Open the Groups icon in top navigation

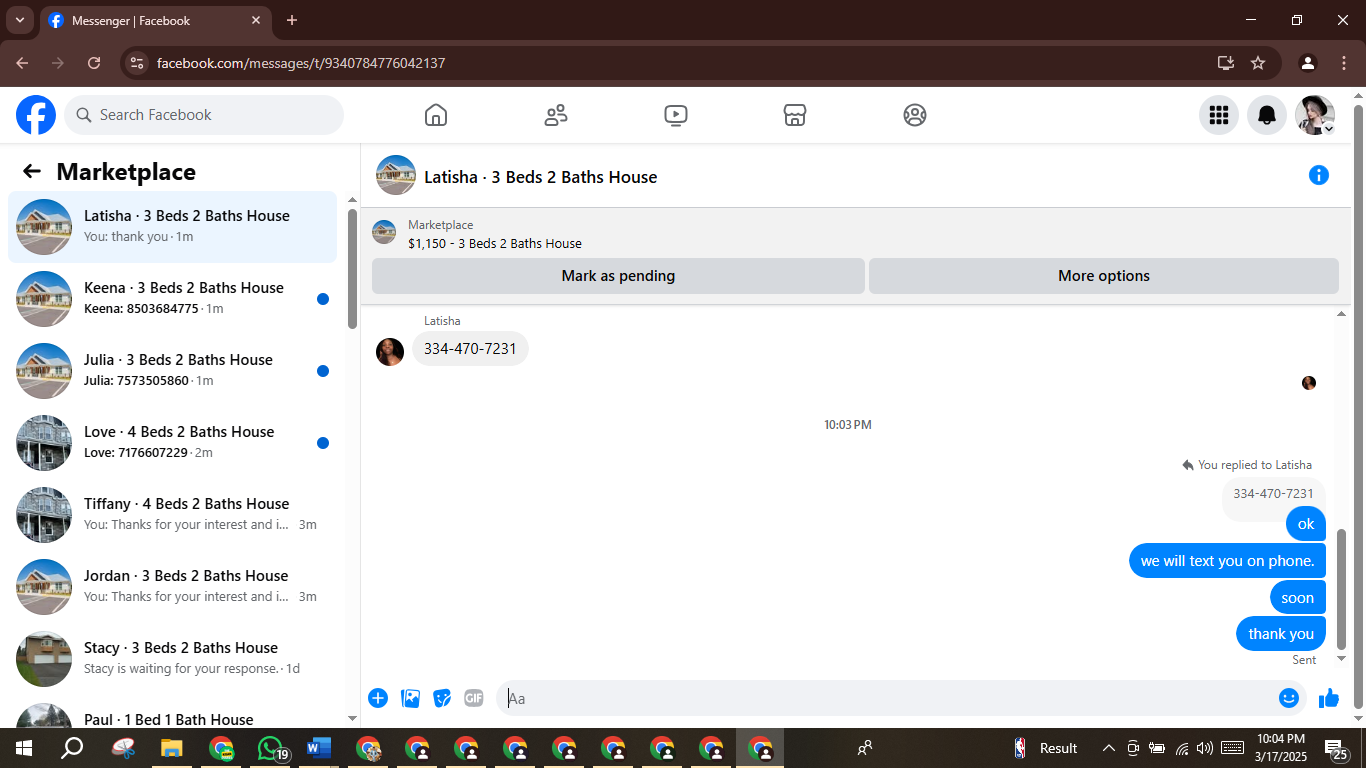click(915, 115)
